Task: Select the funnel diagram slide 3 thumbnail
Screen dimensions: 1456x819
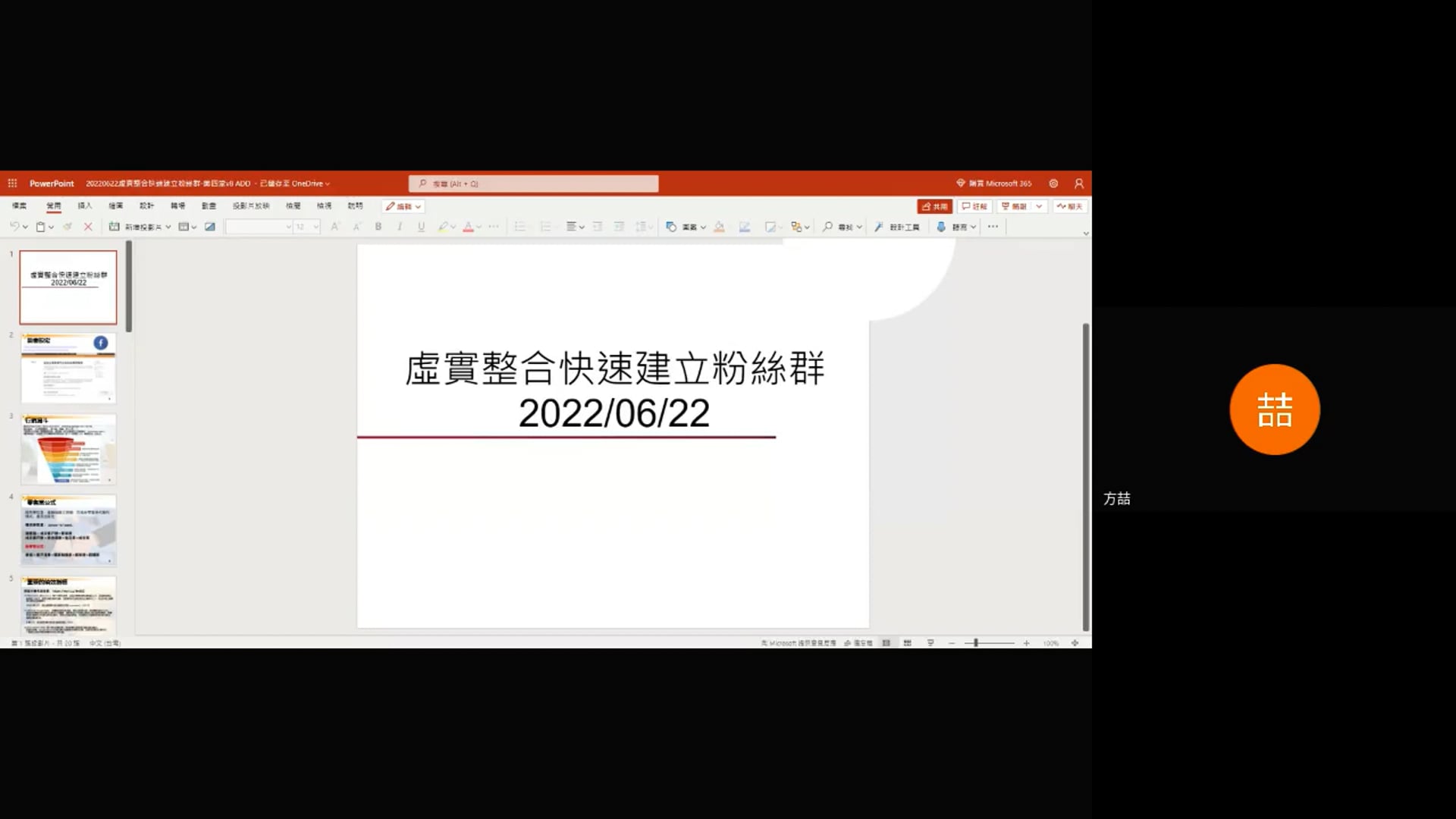Action: [x=68, y=449]
